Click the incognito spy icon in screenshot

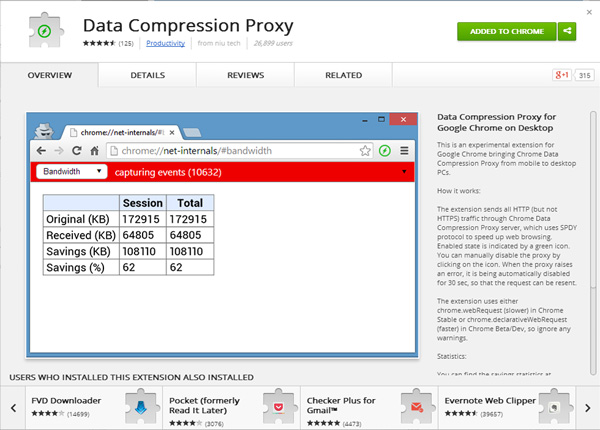tap(45, 131)
